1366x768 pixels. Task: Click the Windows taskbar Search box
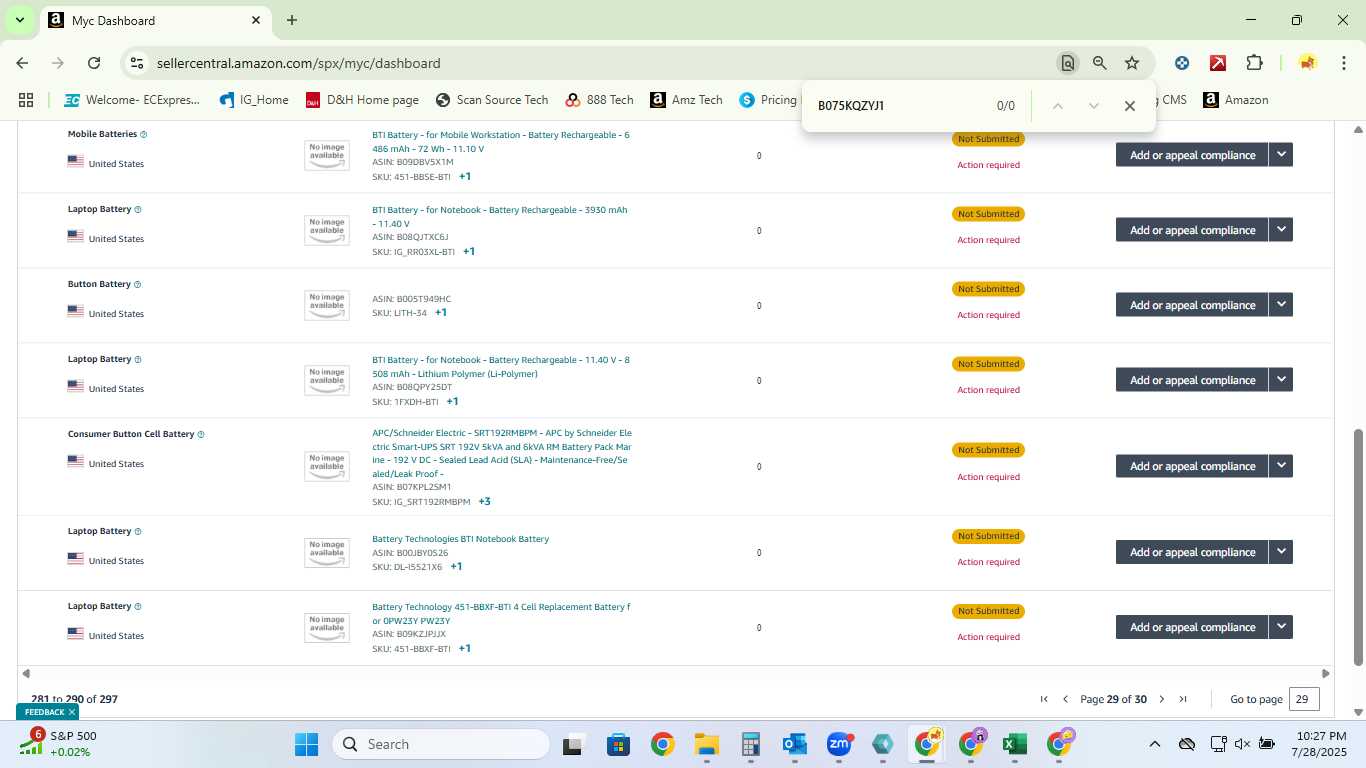(441, 744)
